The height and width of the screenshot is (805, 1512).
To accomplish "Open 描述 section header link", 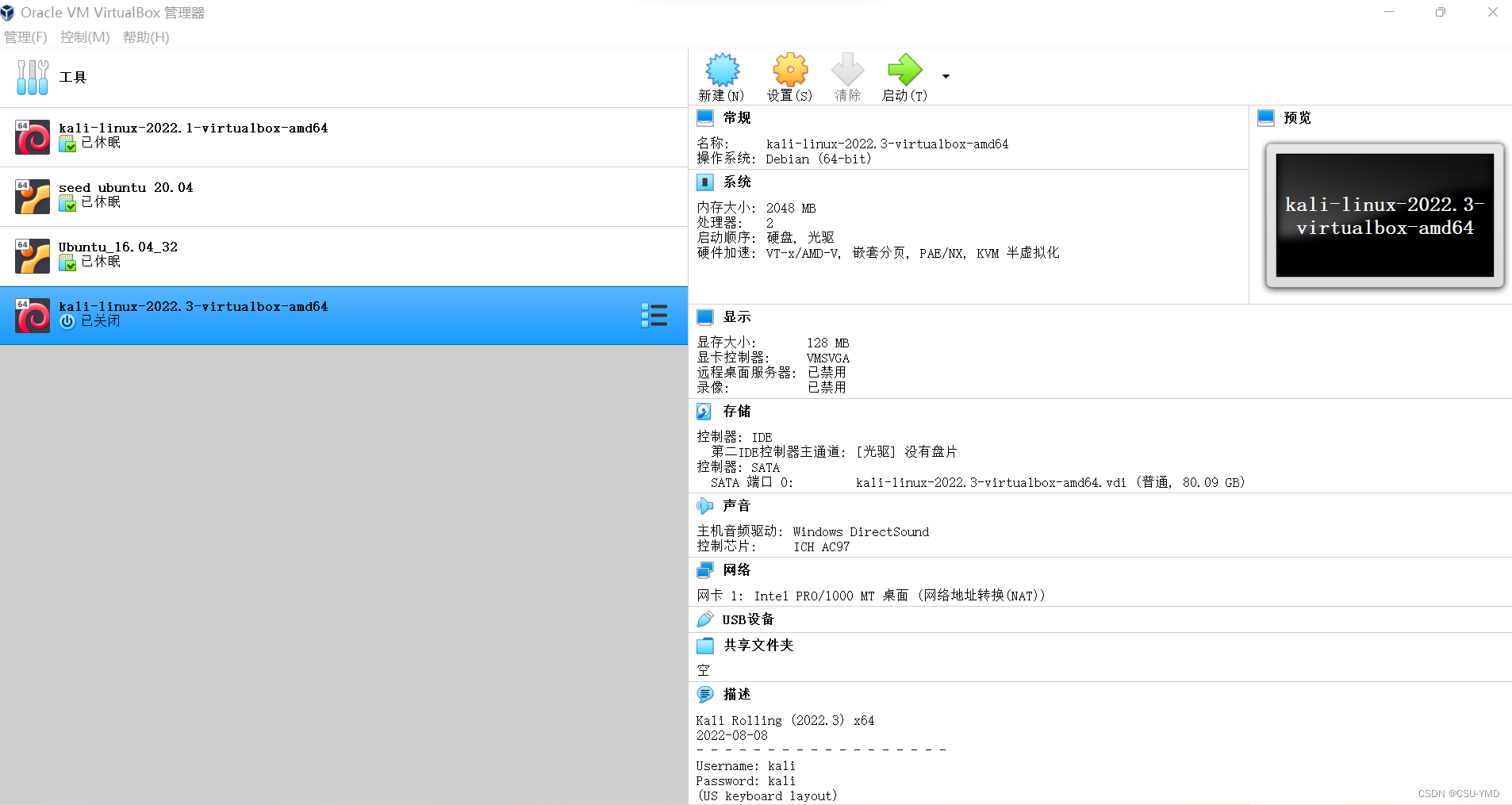I will click(x=737, y=695).
